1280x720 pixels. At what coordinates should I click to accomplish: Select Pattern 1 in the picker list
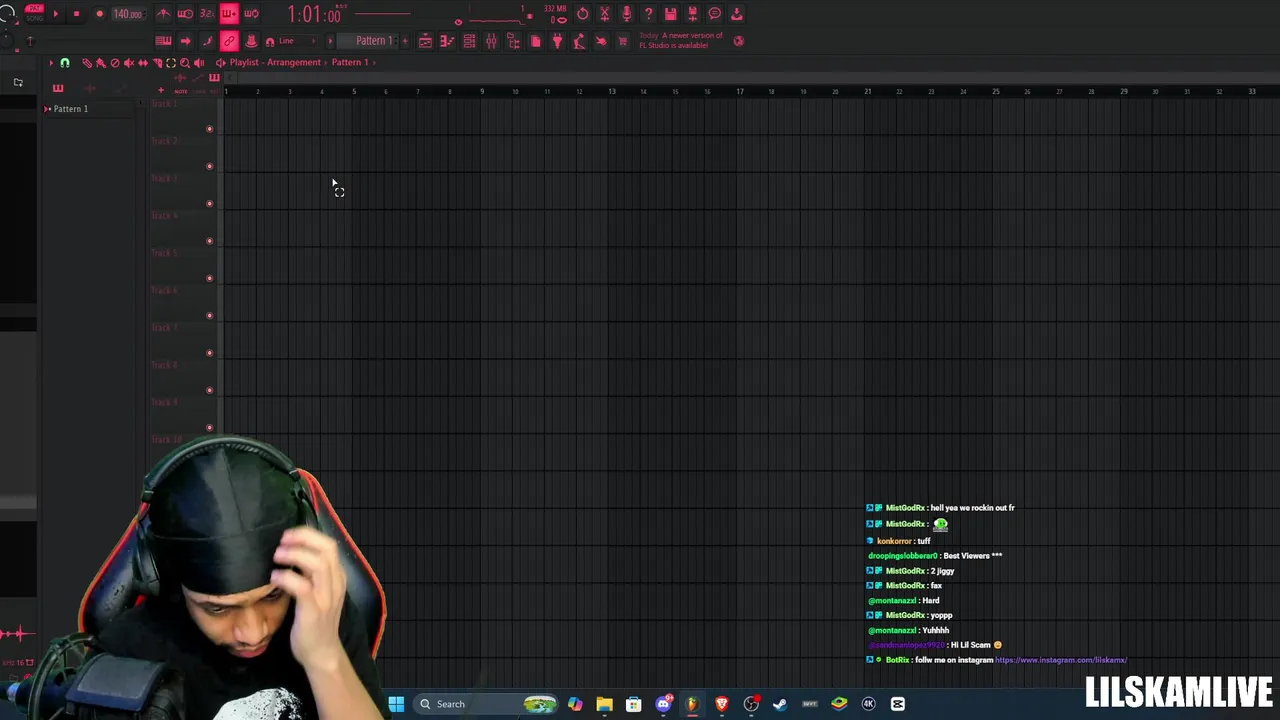click(x=70, y=108)
